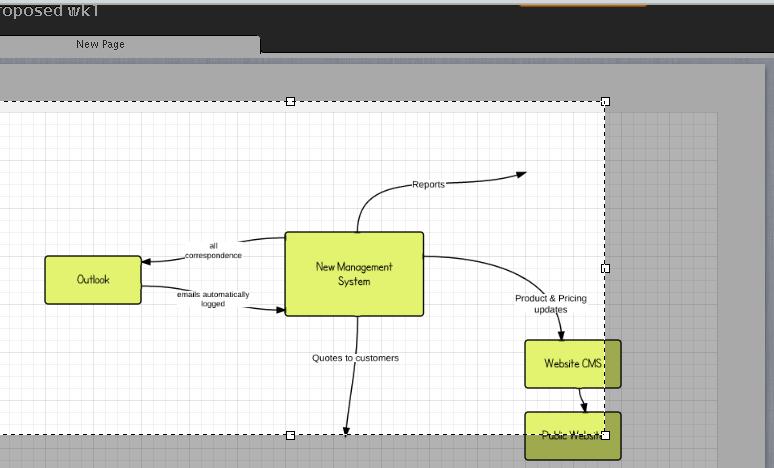Select the New Page tab

click(x=101, y=44)
